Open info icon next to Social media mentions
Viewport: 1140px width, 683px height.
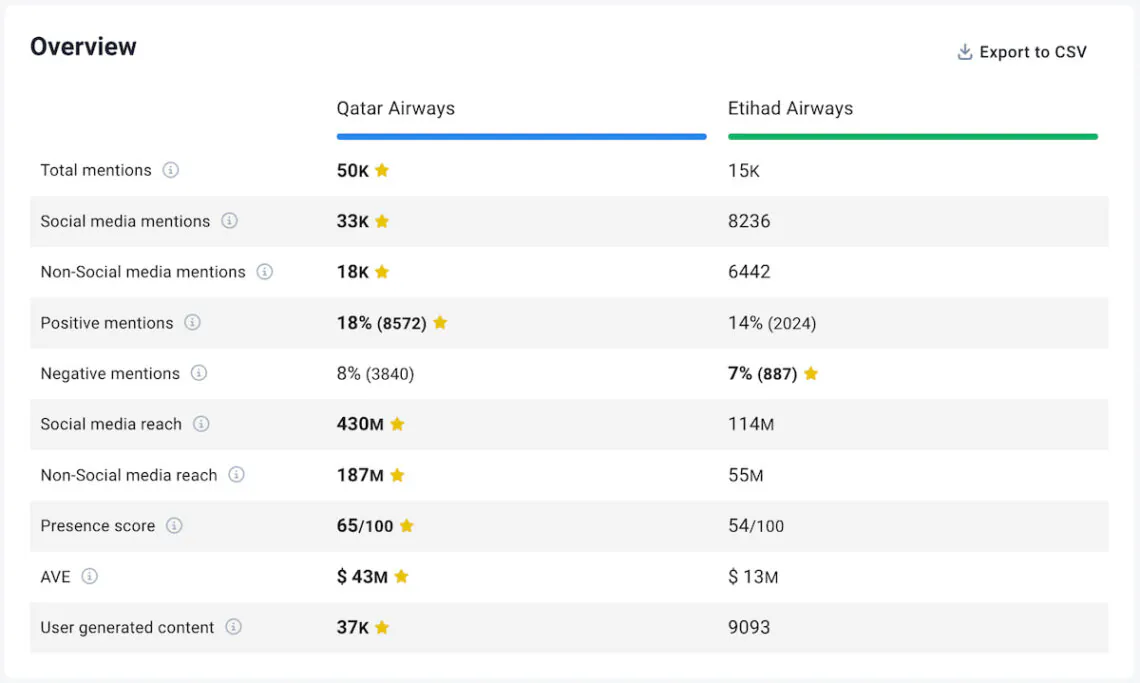click(229, 220)
